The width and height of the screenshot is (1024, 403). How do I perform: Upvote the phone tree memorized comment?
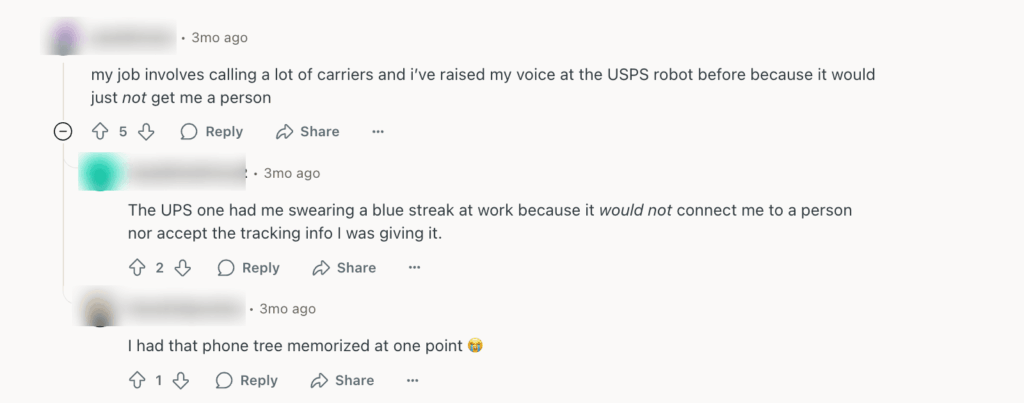click(136, 380)
